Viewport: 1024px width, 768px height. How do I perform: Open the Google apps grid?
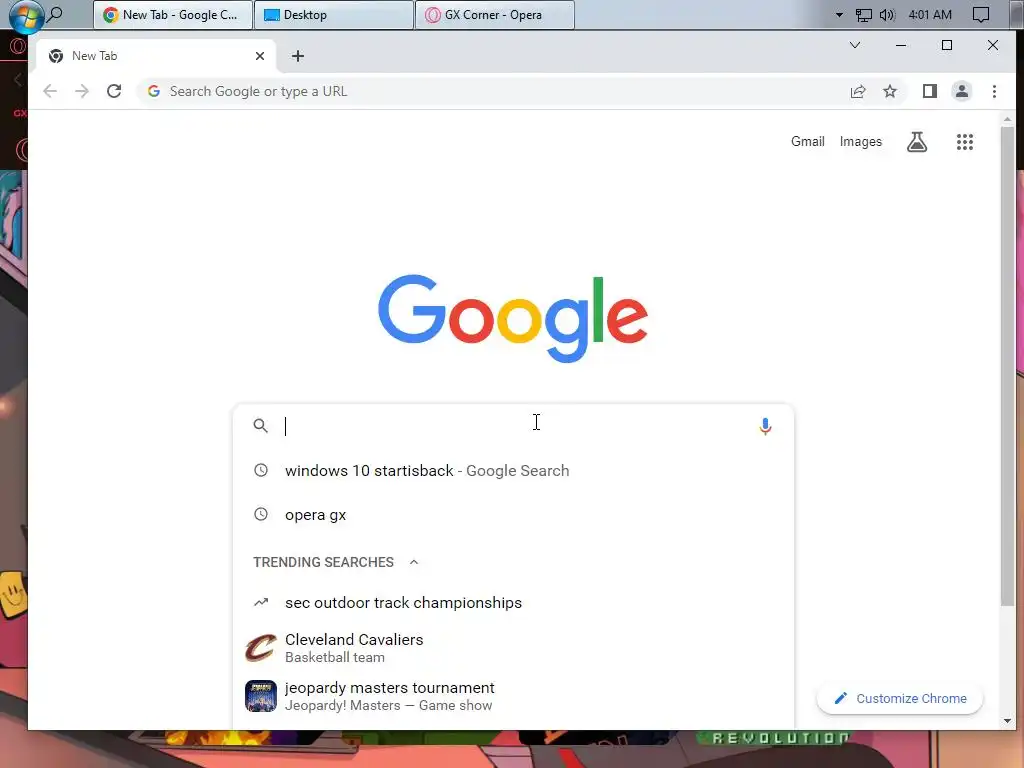pyautogui.click(x=965, y=142)
